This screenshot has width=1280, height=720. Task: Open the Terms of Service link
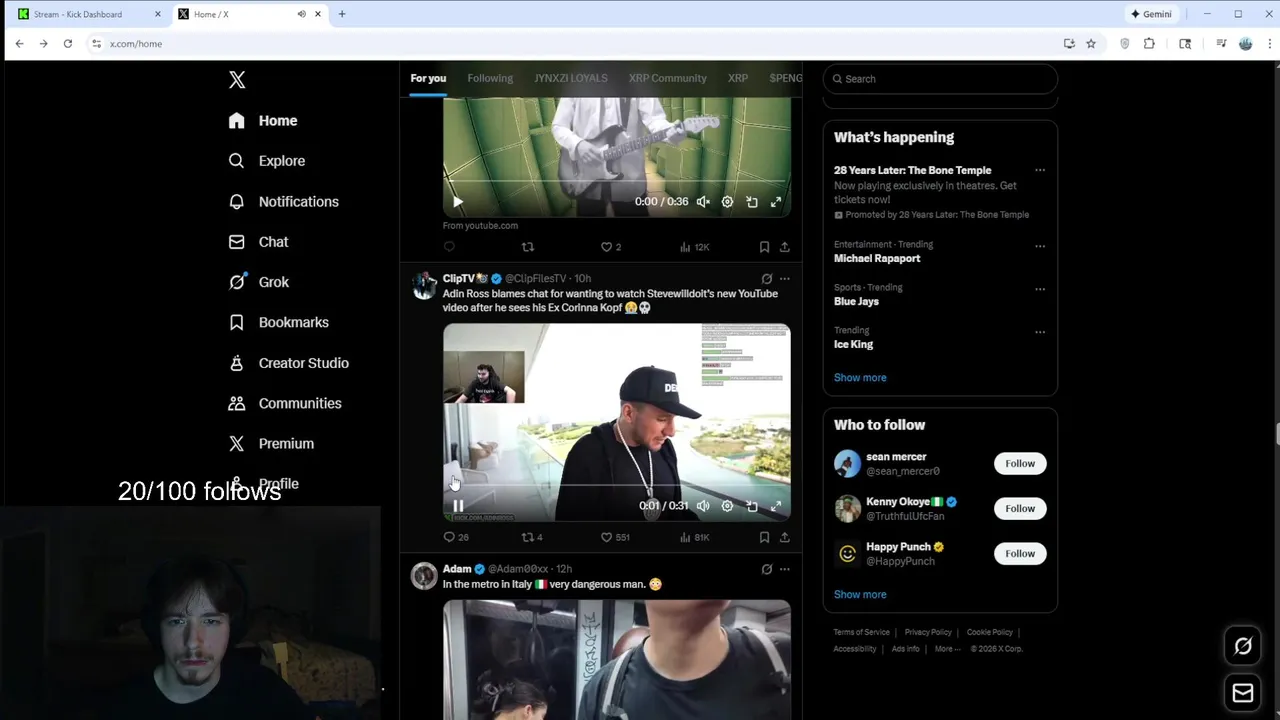pos(861,632)
